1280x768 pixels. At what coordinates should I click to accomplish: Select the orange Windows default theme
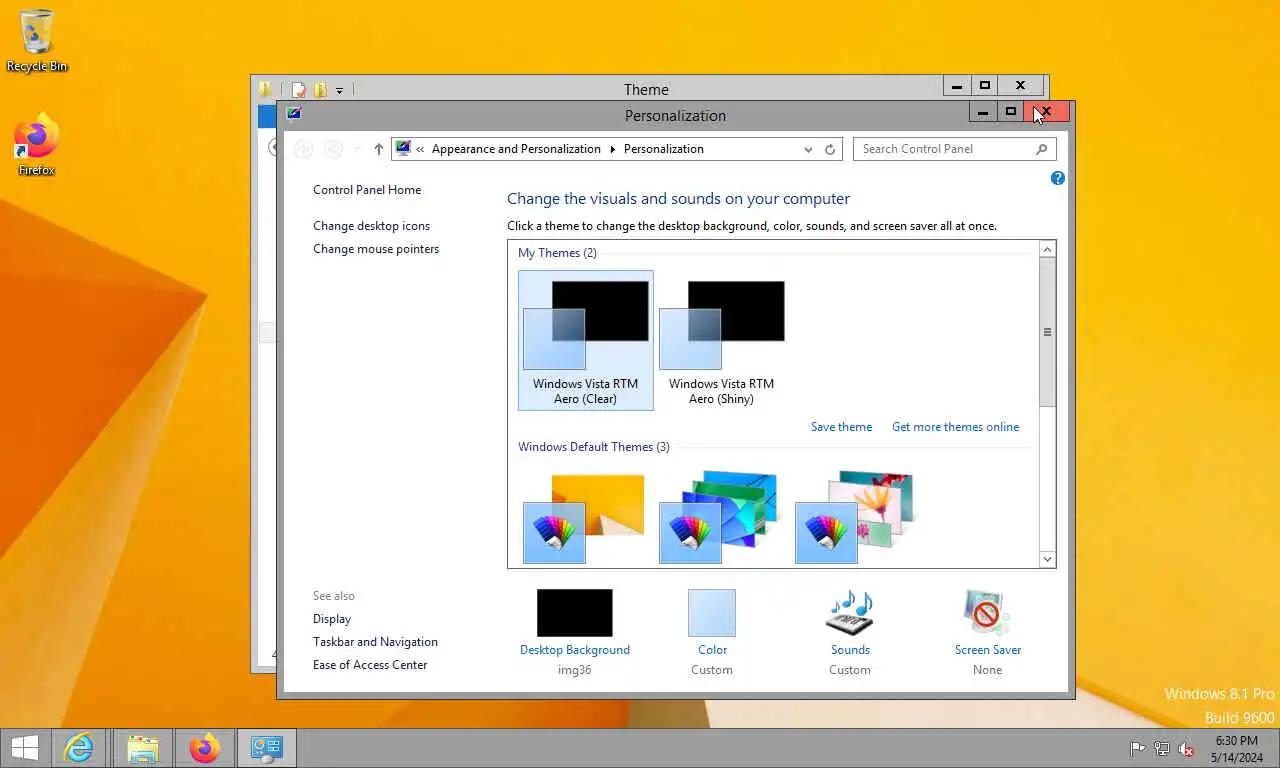tap(585, 517)
